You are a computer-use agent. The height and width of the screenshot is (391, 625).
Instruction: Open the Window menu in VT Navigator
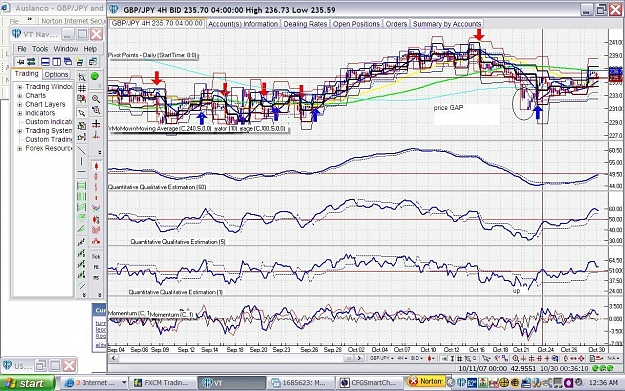[66, 49]
